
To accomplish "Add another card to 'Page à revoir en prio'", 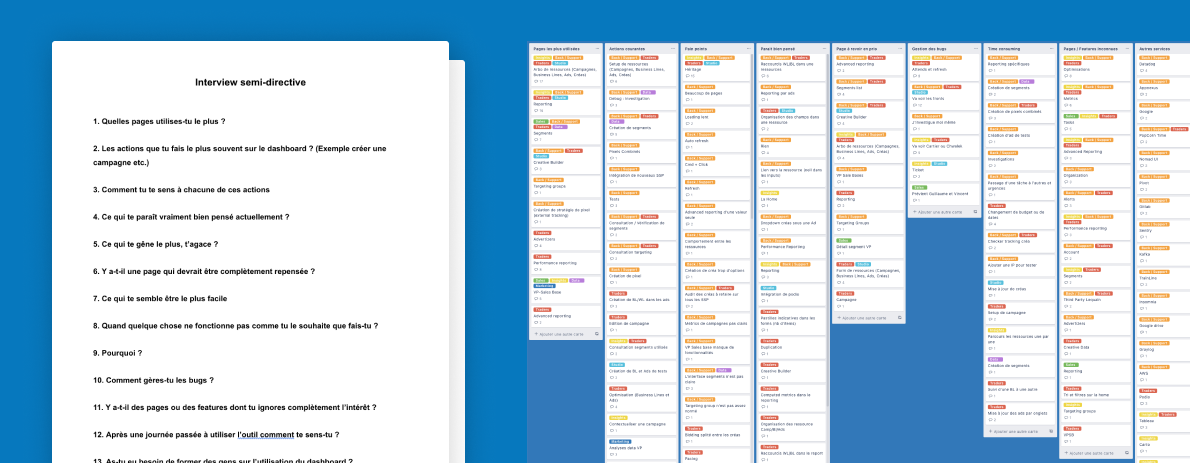I will [861, 318].
